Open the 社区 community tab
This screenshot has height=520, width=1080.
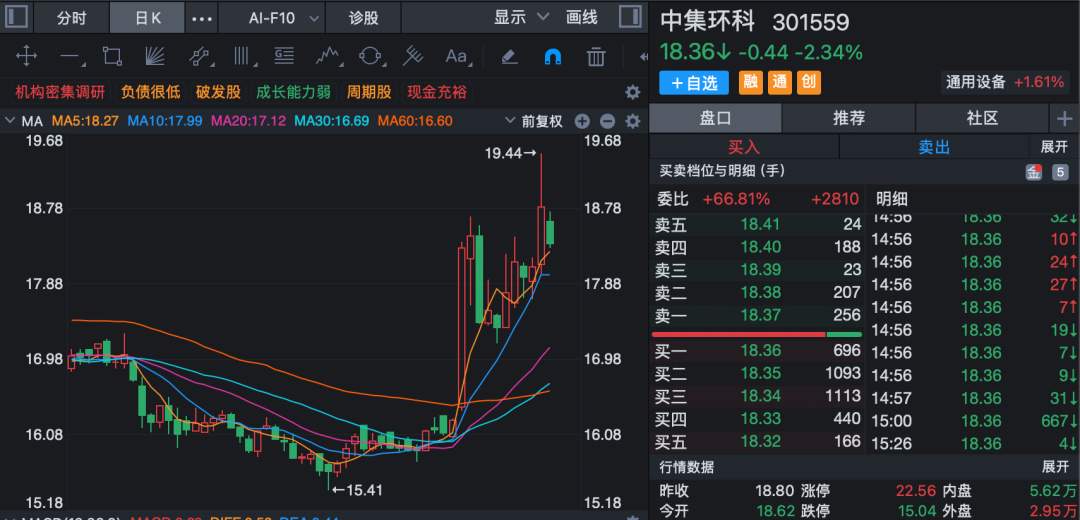[982, 118]
